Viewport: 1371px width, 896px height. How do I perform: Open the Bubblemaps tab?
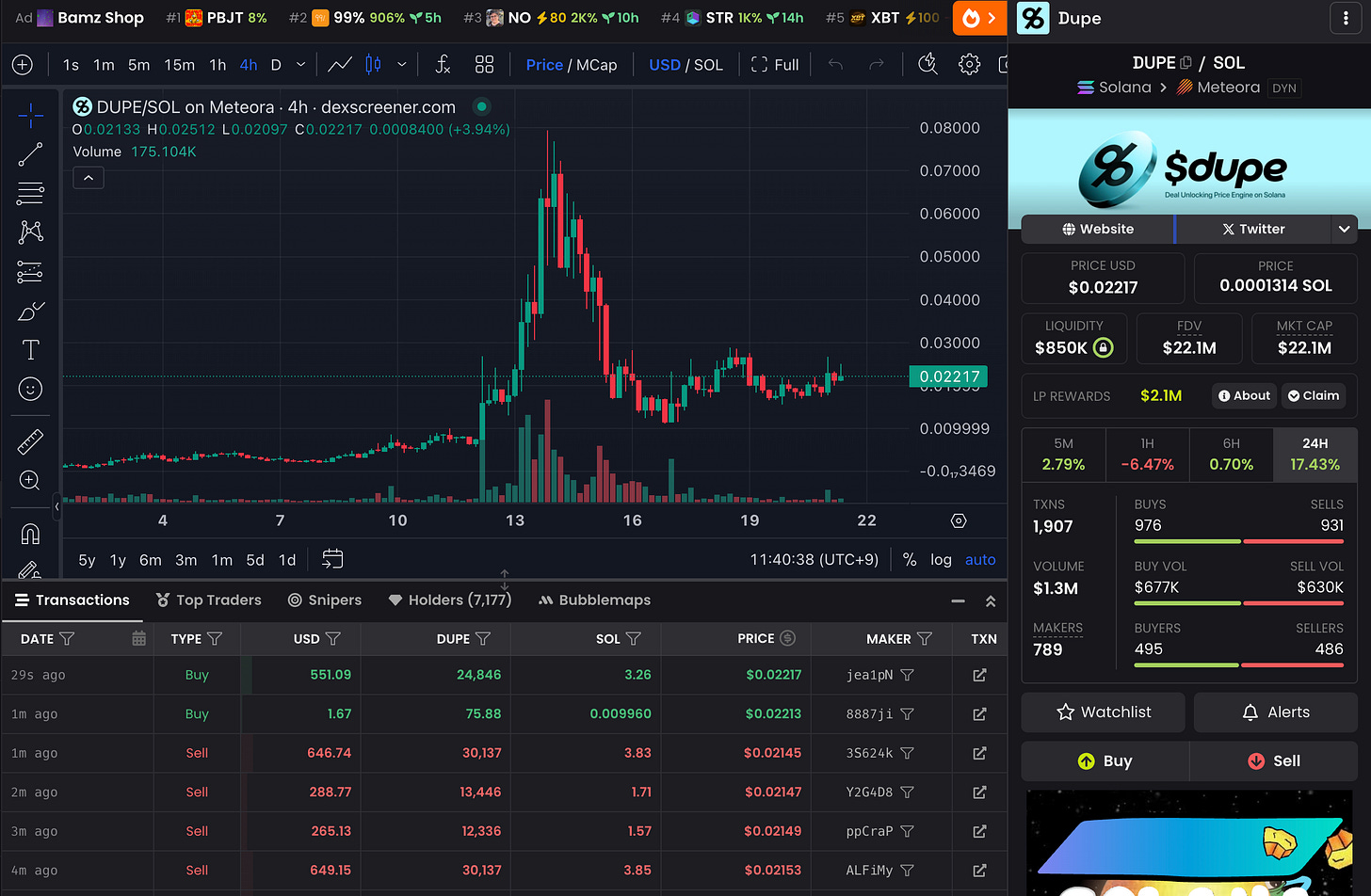coord(594,600)
